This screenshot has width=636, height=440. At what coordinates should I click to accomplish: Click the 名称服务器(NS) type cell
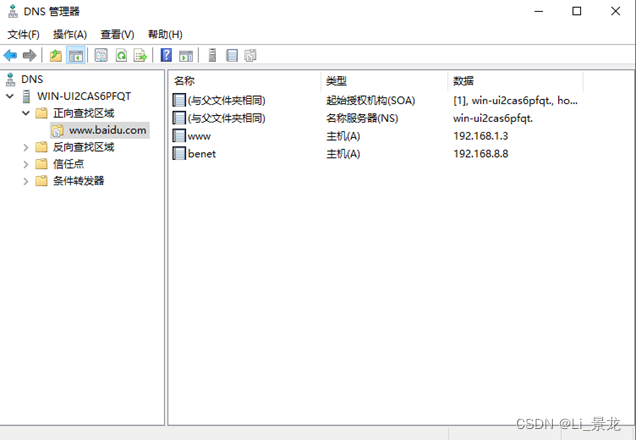coord(362,118)
